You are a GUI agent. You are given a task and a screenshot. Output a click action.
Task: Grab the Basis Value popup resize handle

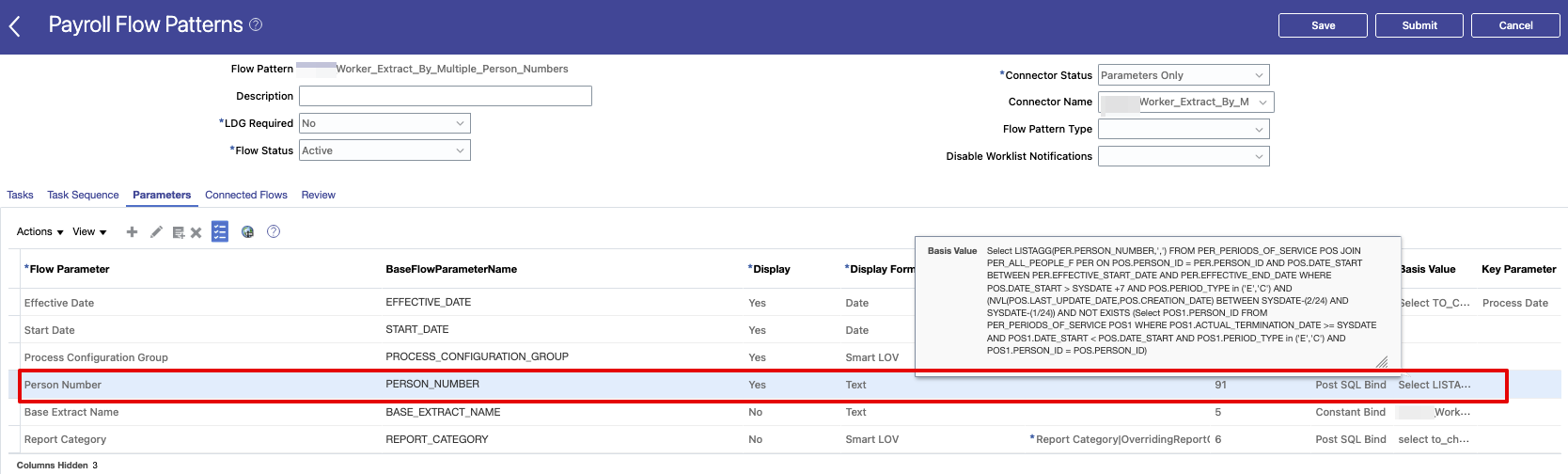1382,361
